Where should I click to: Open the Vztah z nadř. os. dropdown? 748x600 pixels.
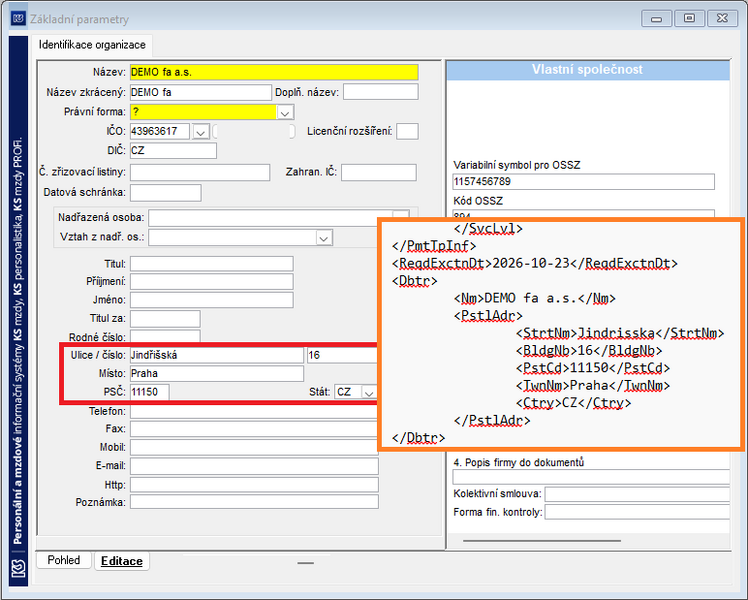tap(324, 238)
